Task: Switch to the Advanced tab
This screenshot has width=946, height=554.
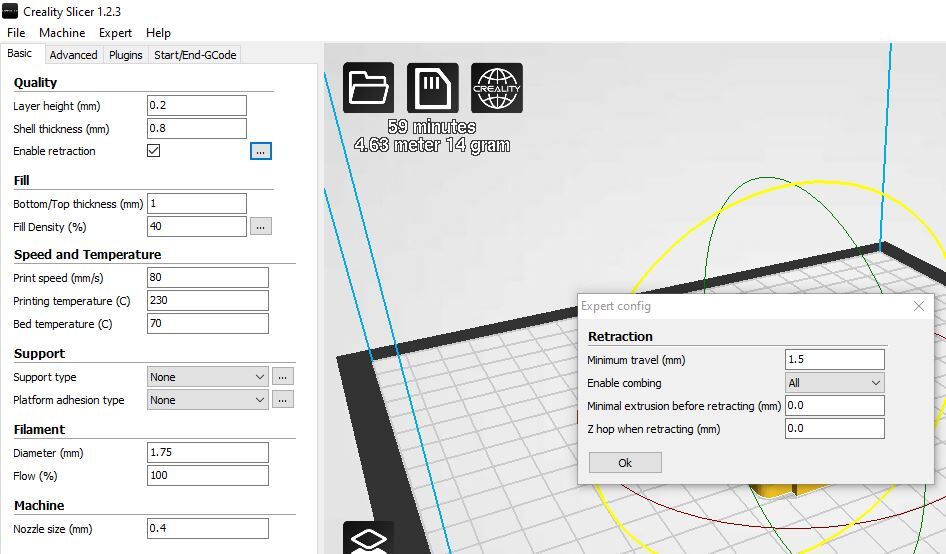Action: pos(73,55)
